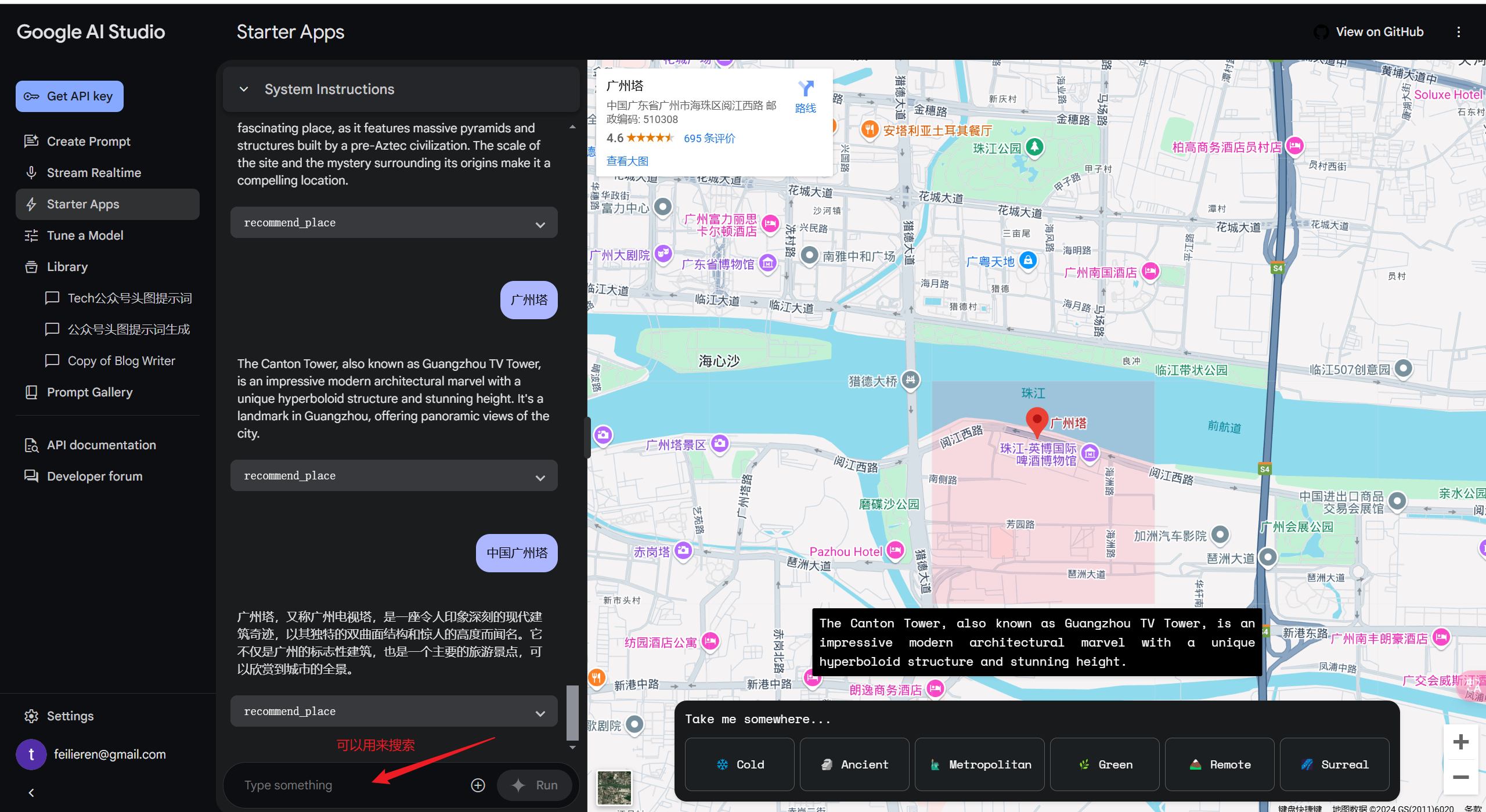Expand the first recommend_place dropdown
The width and height of the screenshot is (1486, 812).
point(540,223)
